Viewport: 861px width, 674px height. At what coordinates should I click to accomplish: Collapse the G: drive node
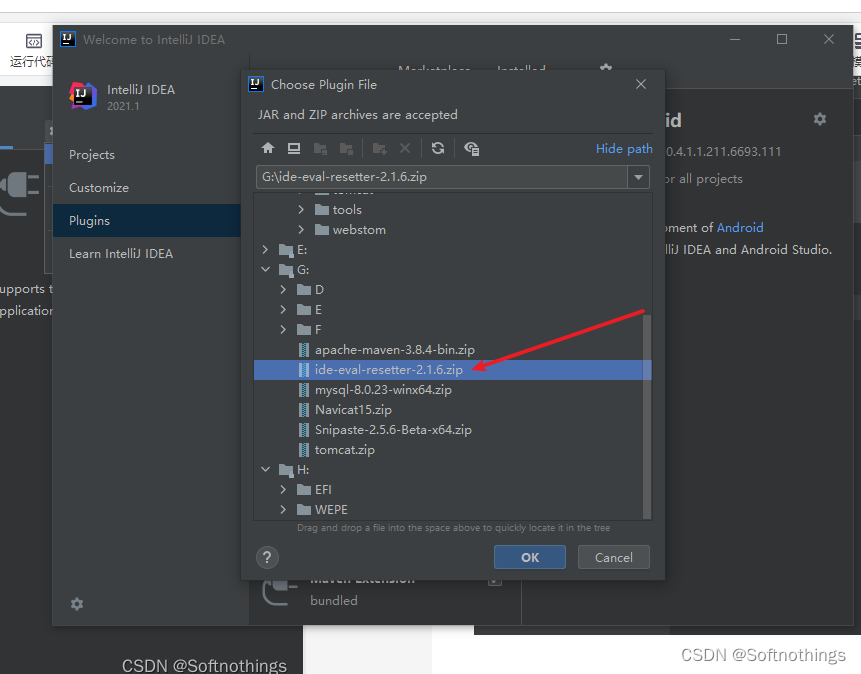click(x=265, y=270)
